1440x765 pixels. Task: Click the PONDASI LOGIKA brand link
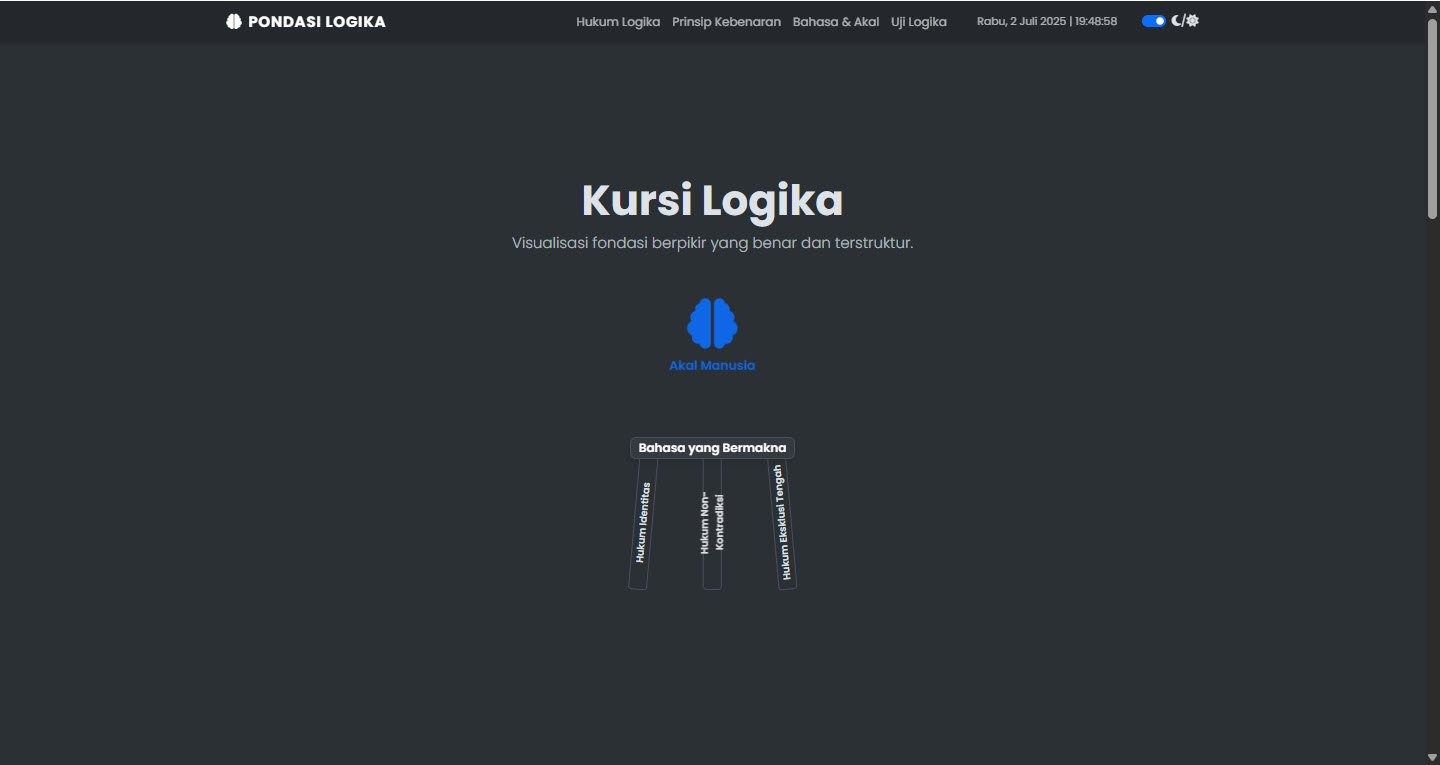click(306, 21)
